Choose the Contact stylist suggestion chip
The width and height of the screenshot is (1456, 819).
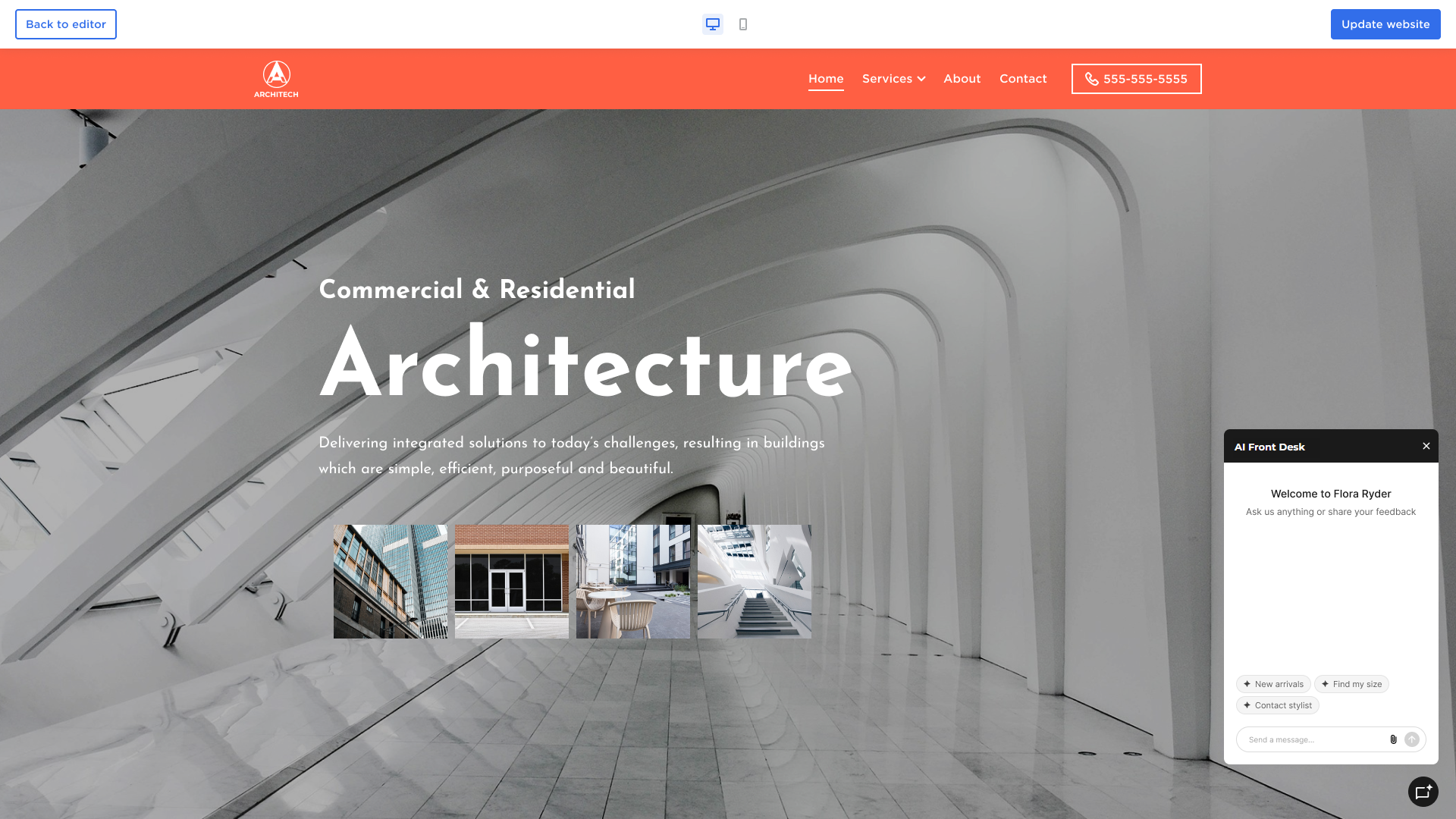[1277, 705]
